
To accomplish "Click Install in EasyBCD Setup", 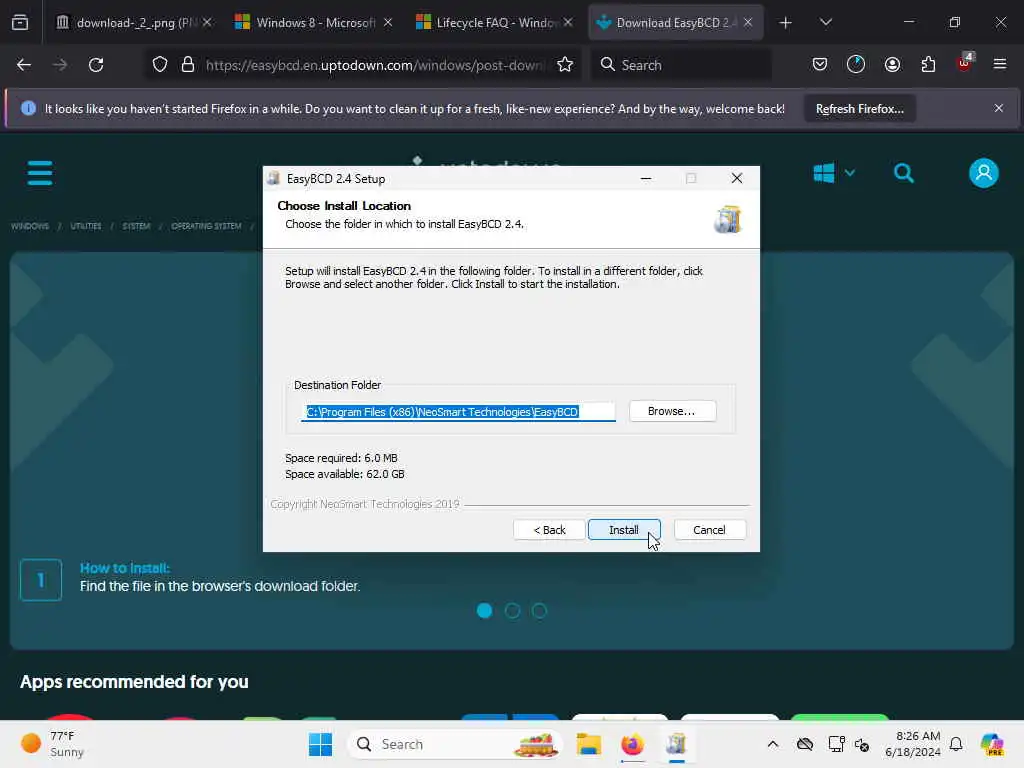I will coord(624,530).
